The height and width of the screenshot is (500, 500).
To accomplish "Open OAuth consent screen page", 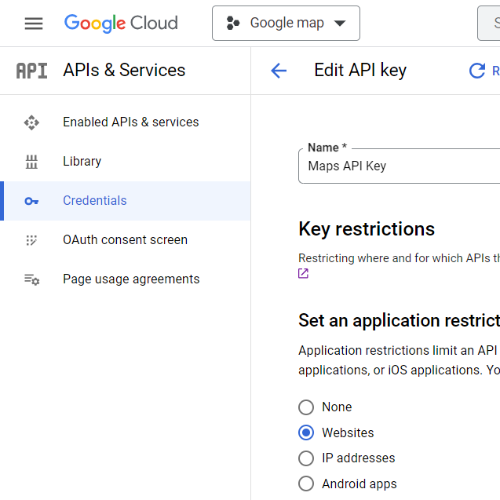I will tap(125, 240).
